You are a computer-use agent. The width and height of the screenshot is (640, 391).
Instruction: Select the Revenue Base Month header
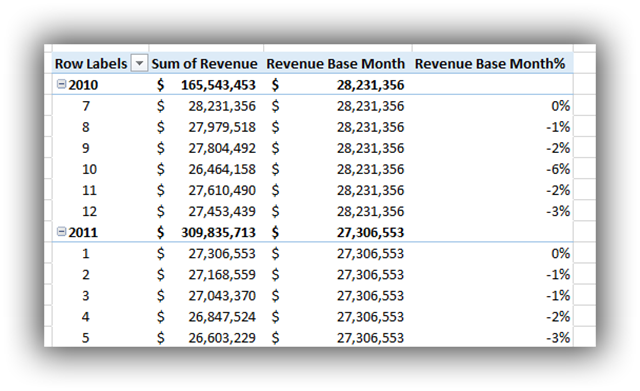pos(336,64)
